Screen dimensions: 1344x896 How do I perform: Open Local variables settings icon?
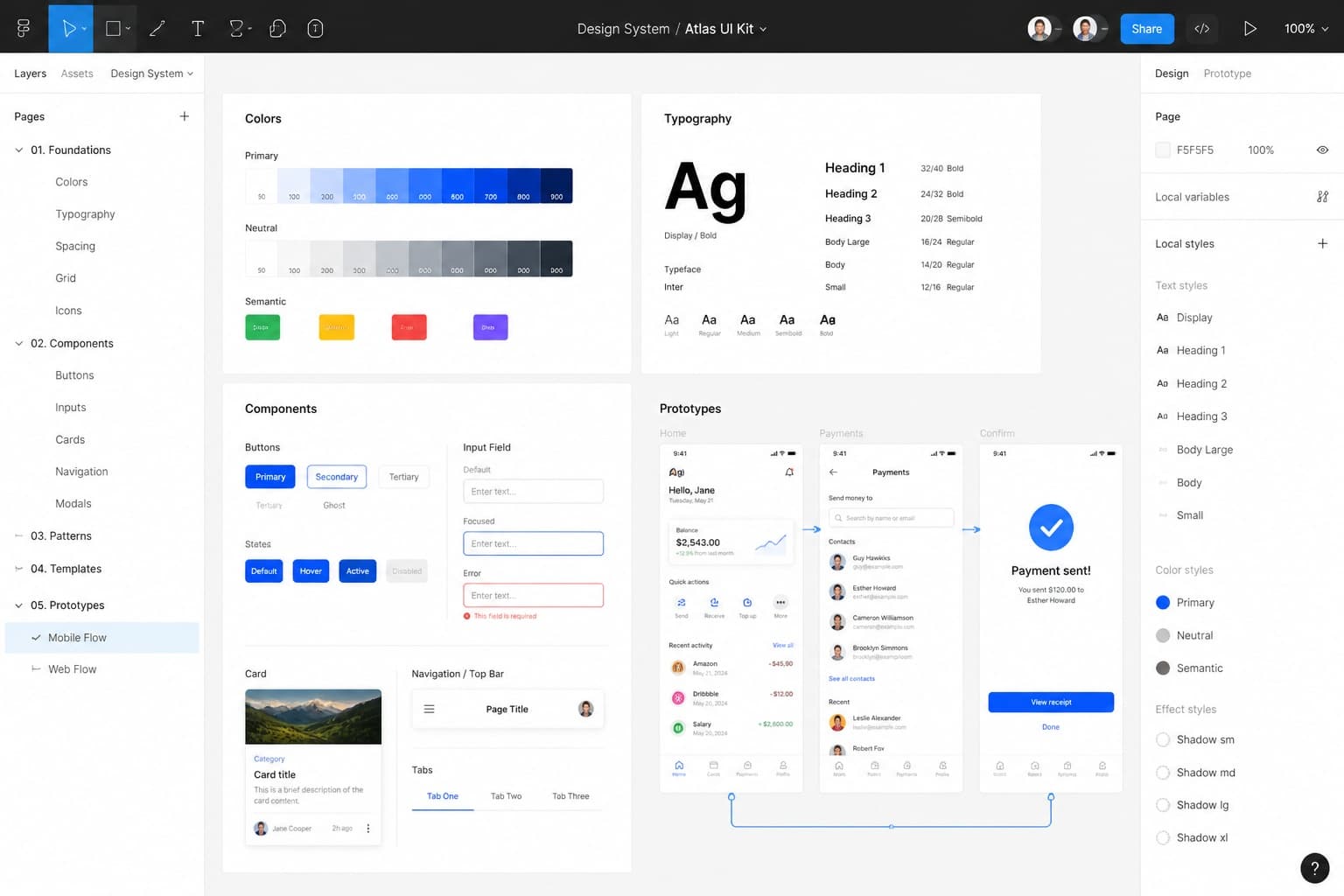[1322, 197]
